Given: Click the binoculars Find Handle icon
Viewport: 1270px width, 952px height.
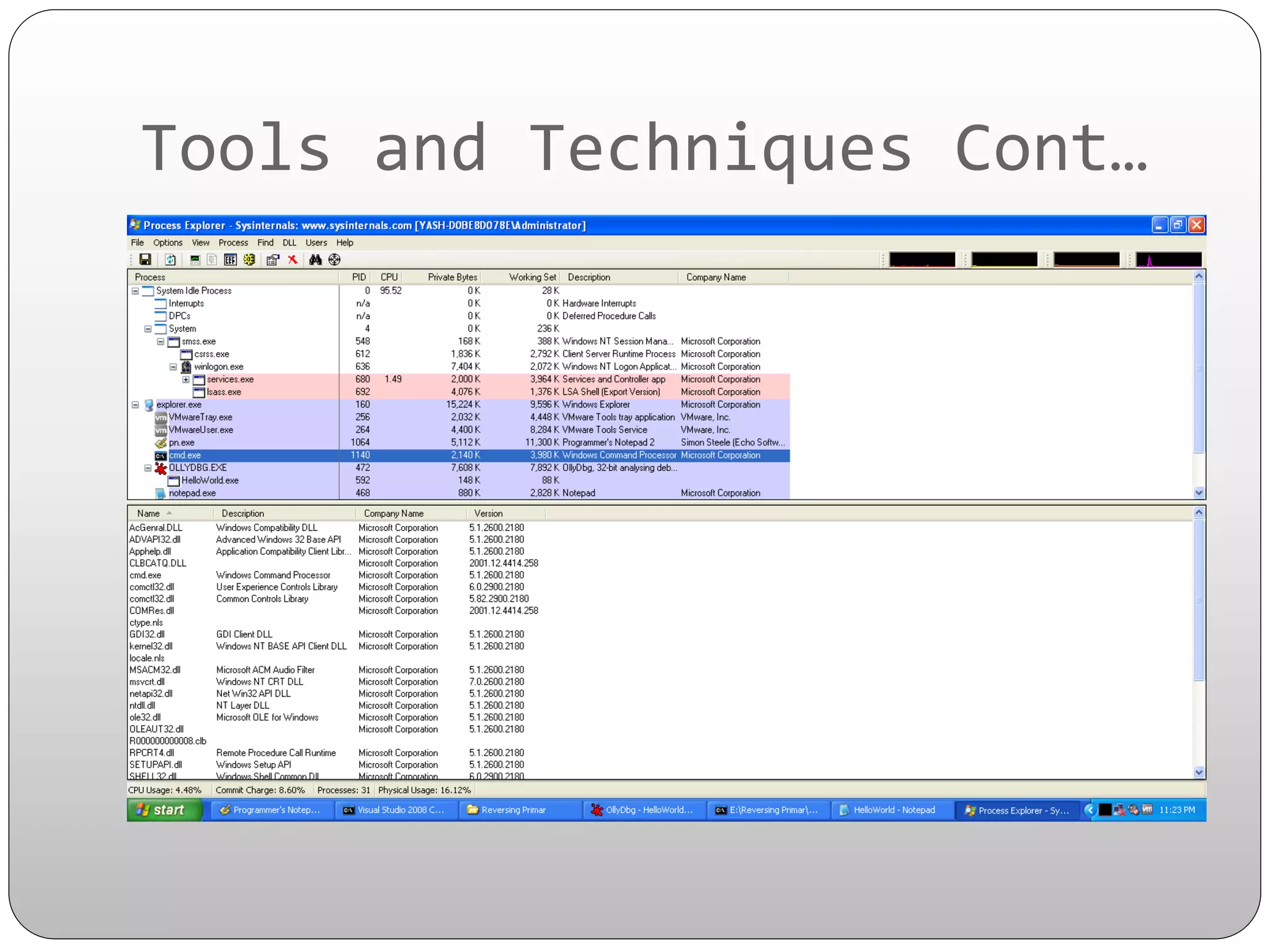Looking at the screenshot, I should [x=316, y=260].
